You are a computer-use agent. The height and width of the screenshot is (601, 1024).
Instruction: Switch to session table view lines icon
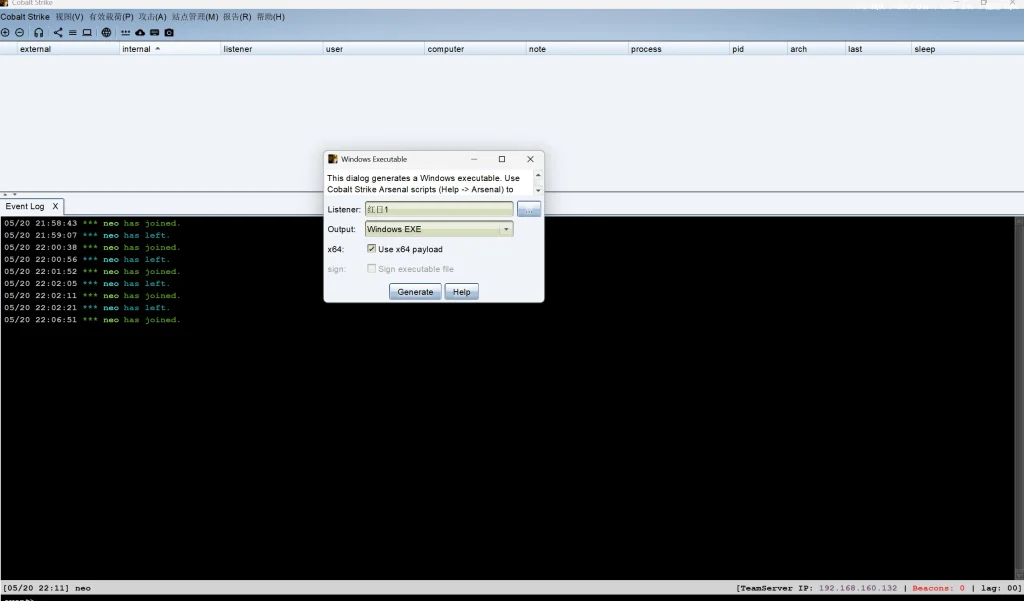[72, 33]
